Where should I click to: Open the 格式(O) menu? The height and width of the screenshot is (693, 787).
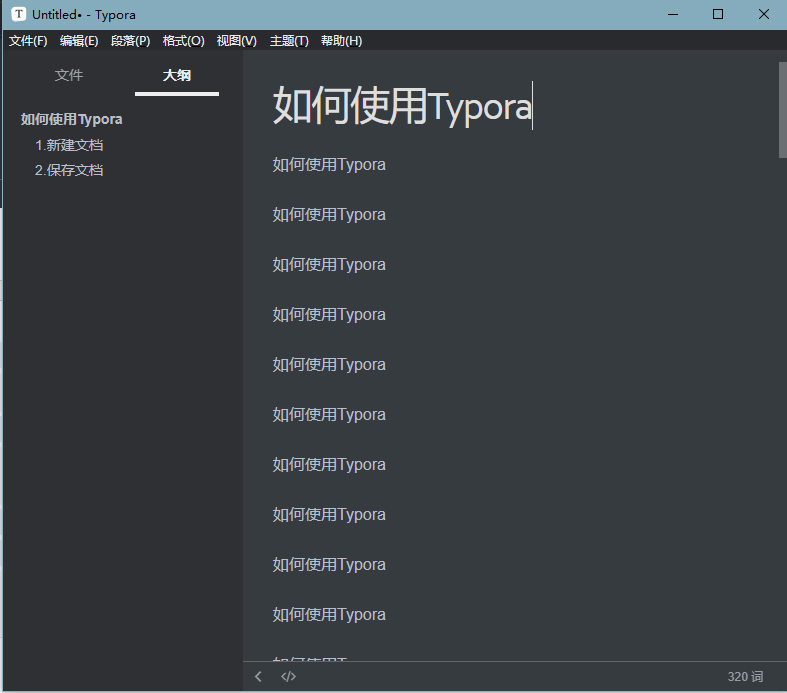click(x=184, y=41)
